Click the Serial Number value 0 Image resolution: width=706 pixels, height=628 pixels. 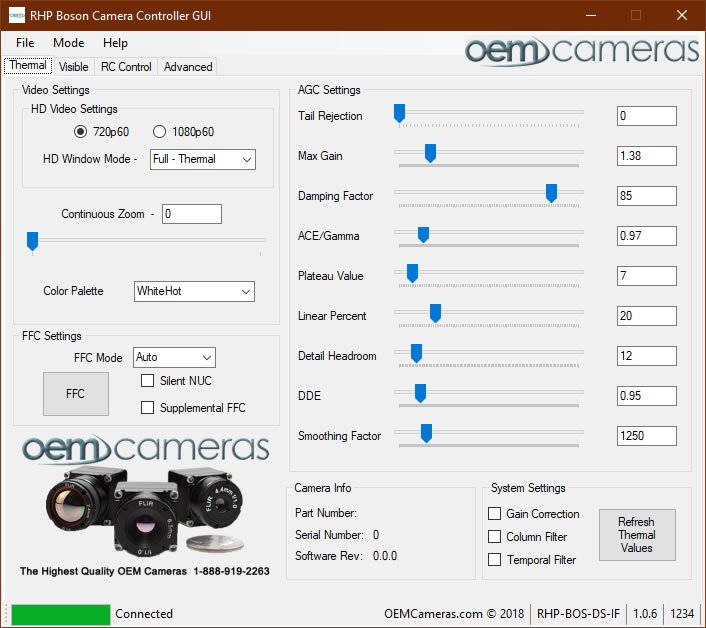(x=376, y=535)
